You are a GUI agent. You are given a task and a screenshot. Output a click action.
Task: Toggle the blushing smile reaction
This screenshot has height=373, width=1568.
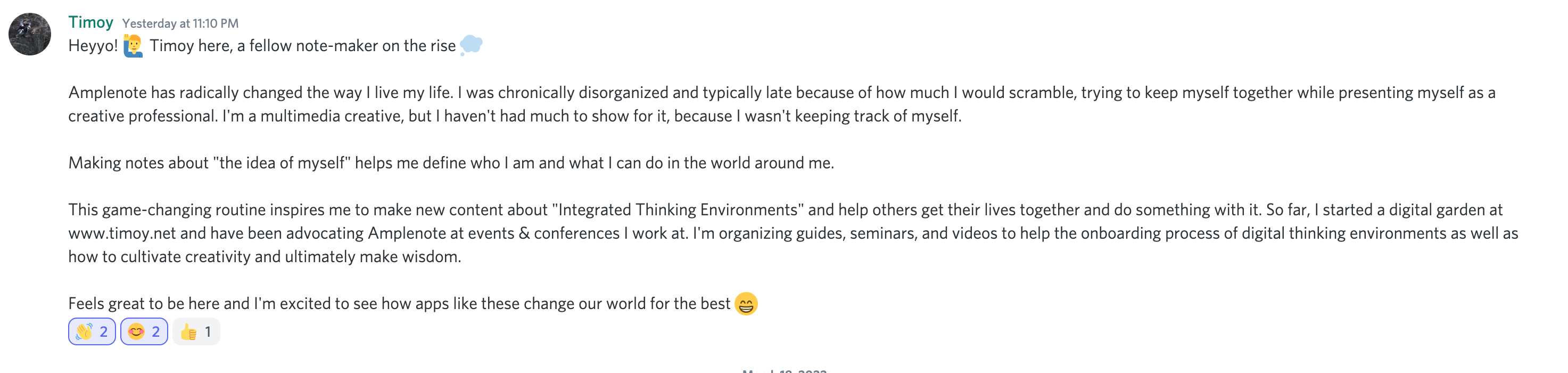(144, 331)
